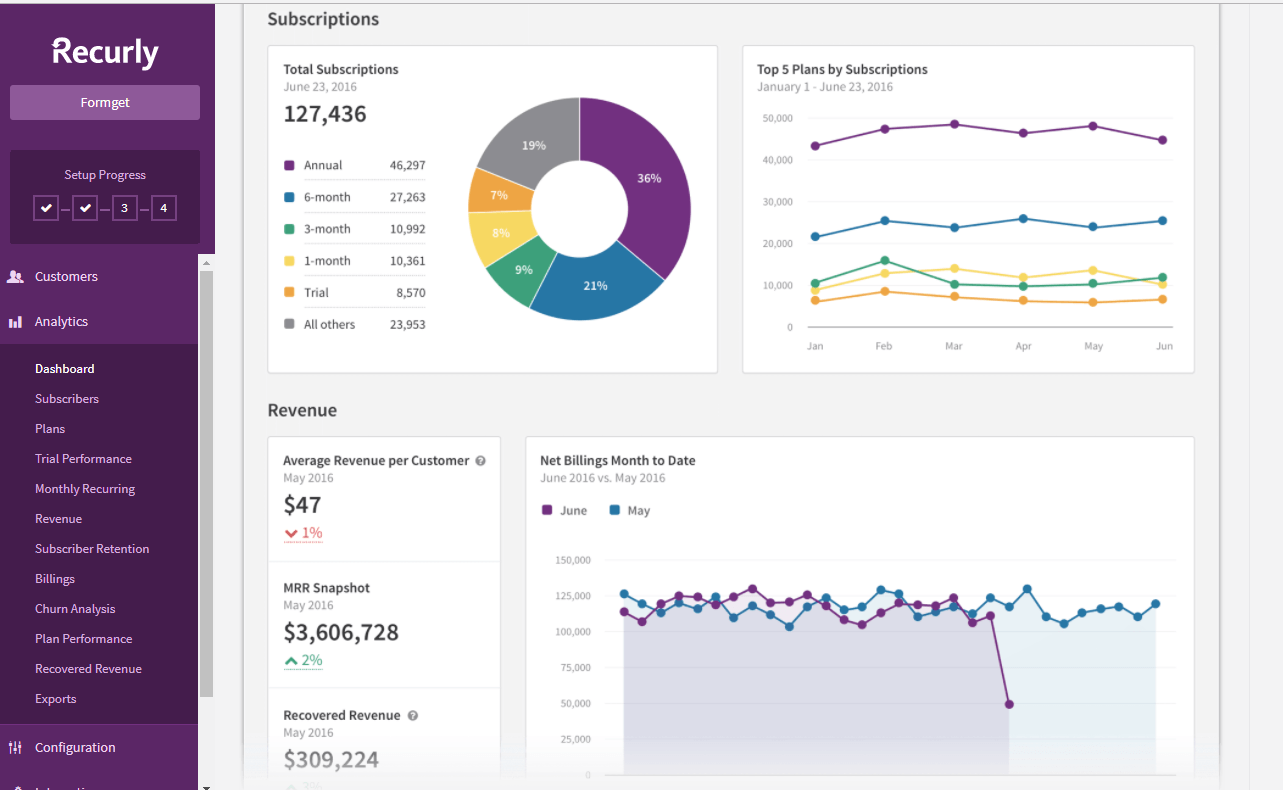Open Monthly Recurring report

click(x=85, y=489)
